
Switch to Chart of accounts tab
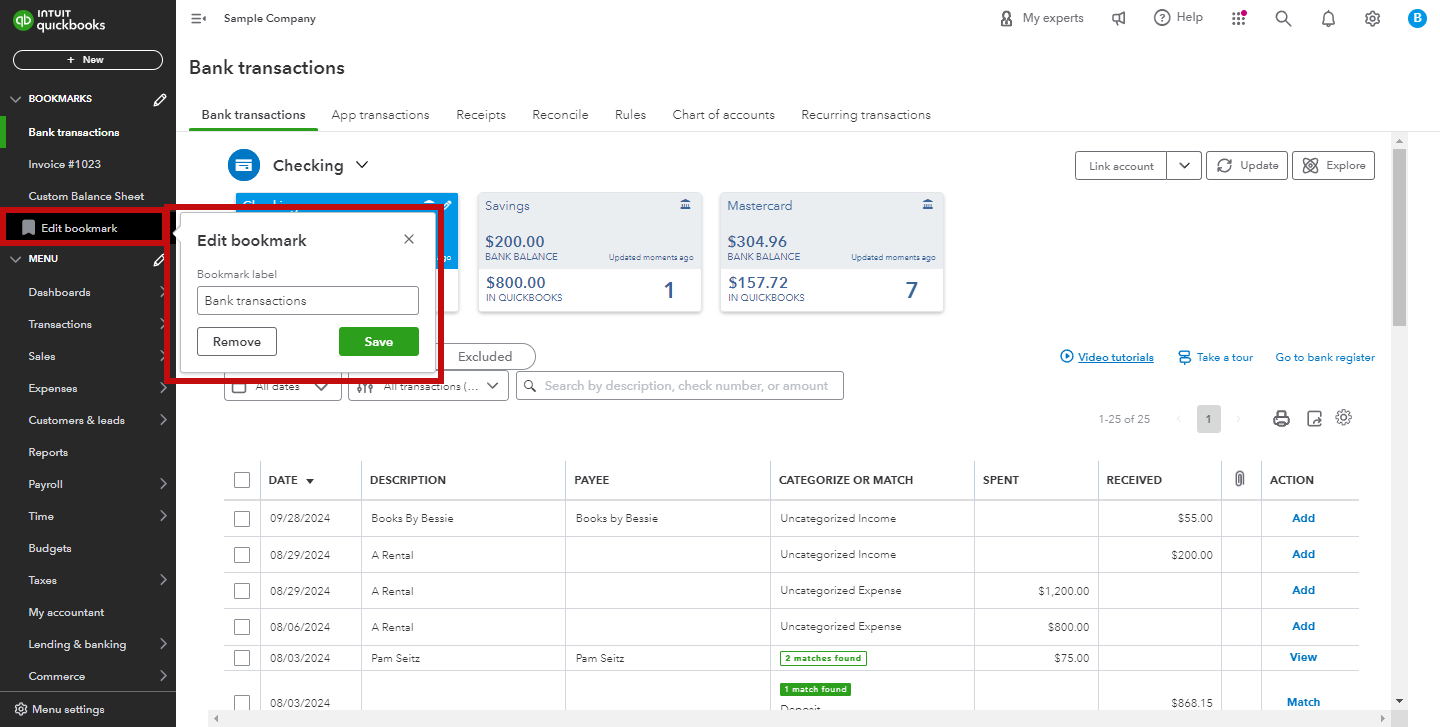coord(723,115)
